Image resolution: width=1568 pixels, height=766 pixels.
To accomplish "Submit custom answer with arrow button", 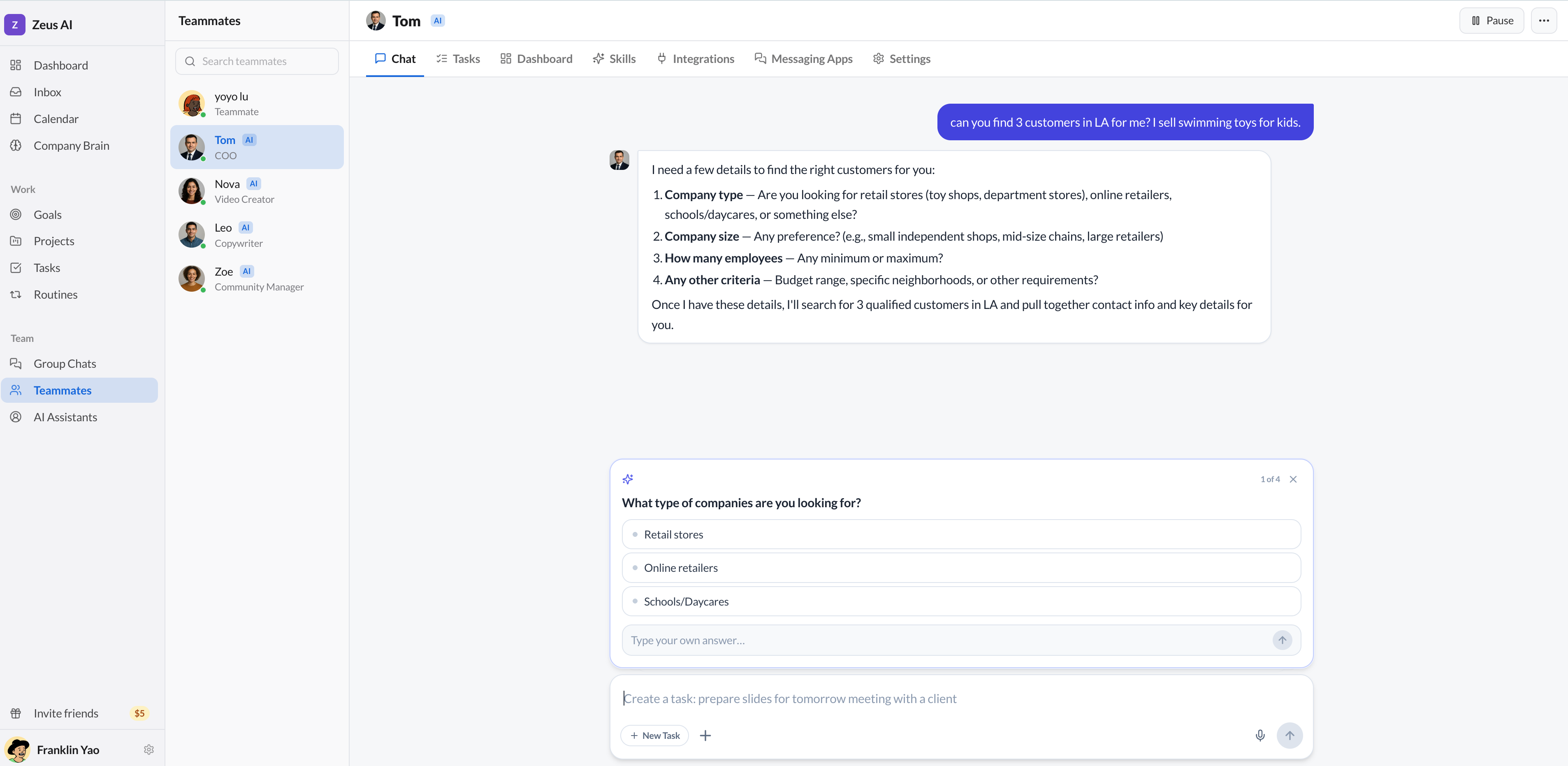I will click(1282, 640).
